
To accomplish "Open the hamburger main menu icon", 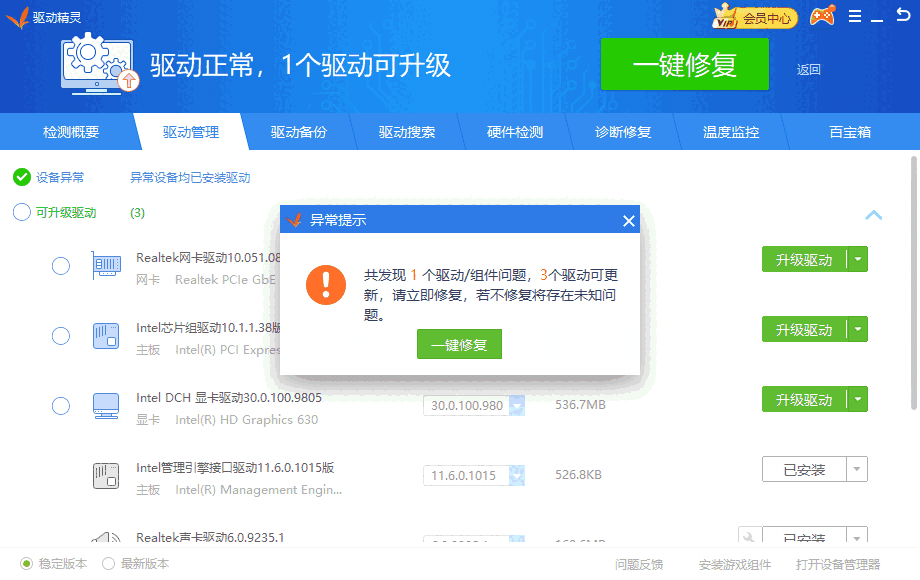I will (x=855, y=17).
